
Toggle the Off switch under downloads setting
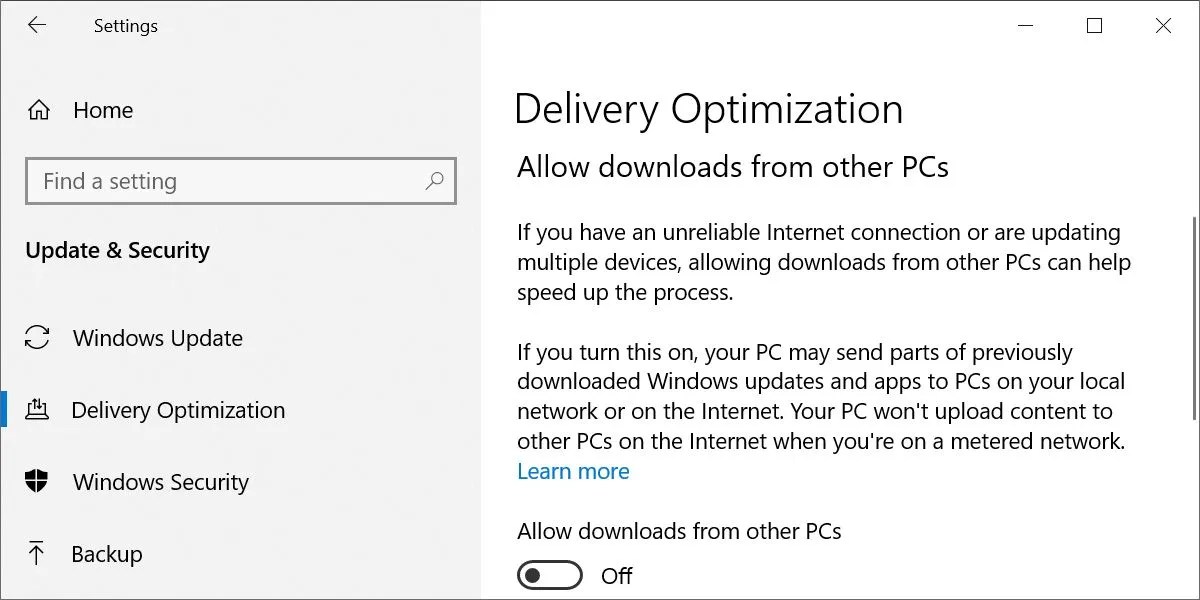tap(549, 575)
